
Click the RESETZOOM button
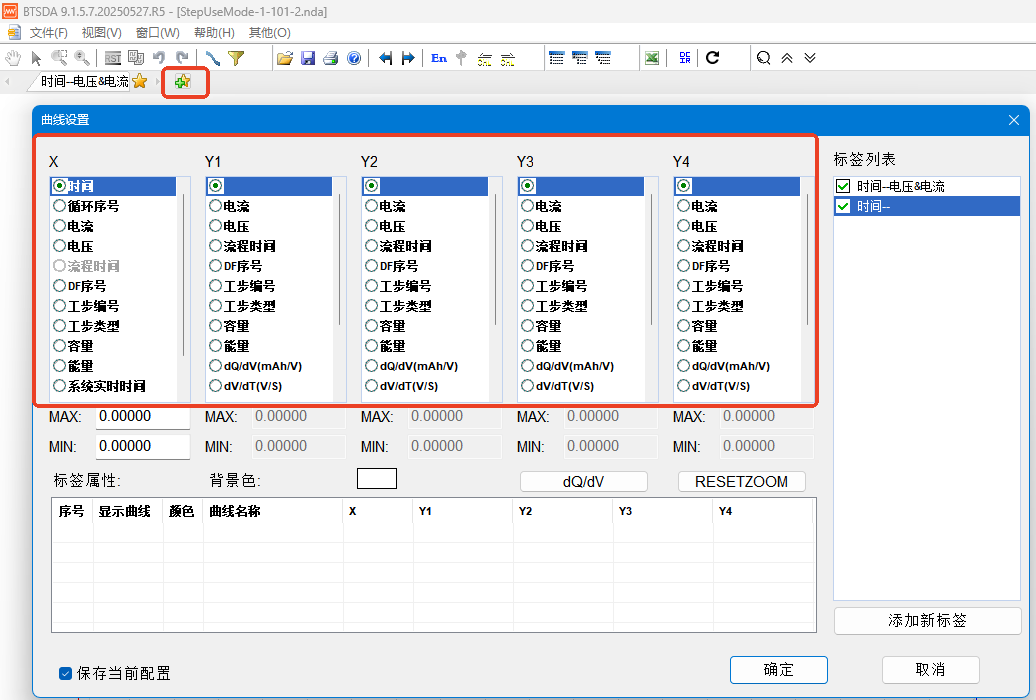741,482
